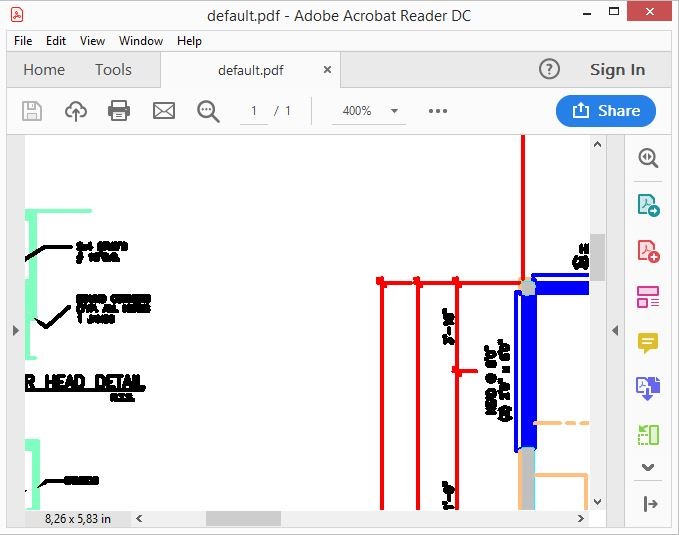The width and height of the screenshot is (679, 535).
Task: Open the Export PDF tool
Action: coord(648,205)
